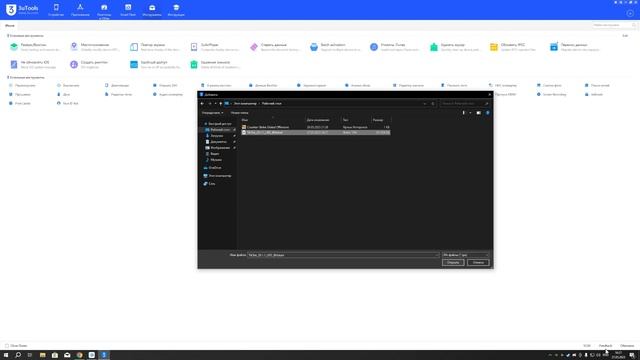This screenshot has height=360, width=640.
Task: Select Этот компьютер in the sidebar
Action: (x=220, y=176)
